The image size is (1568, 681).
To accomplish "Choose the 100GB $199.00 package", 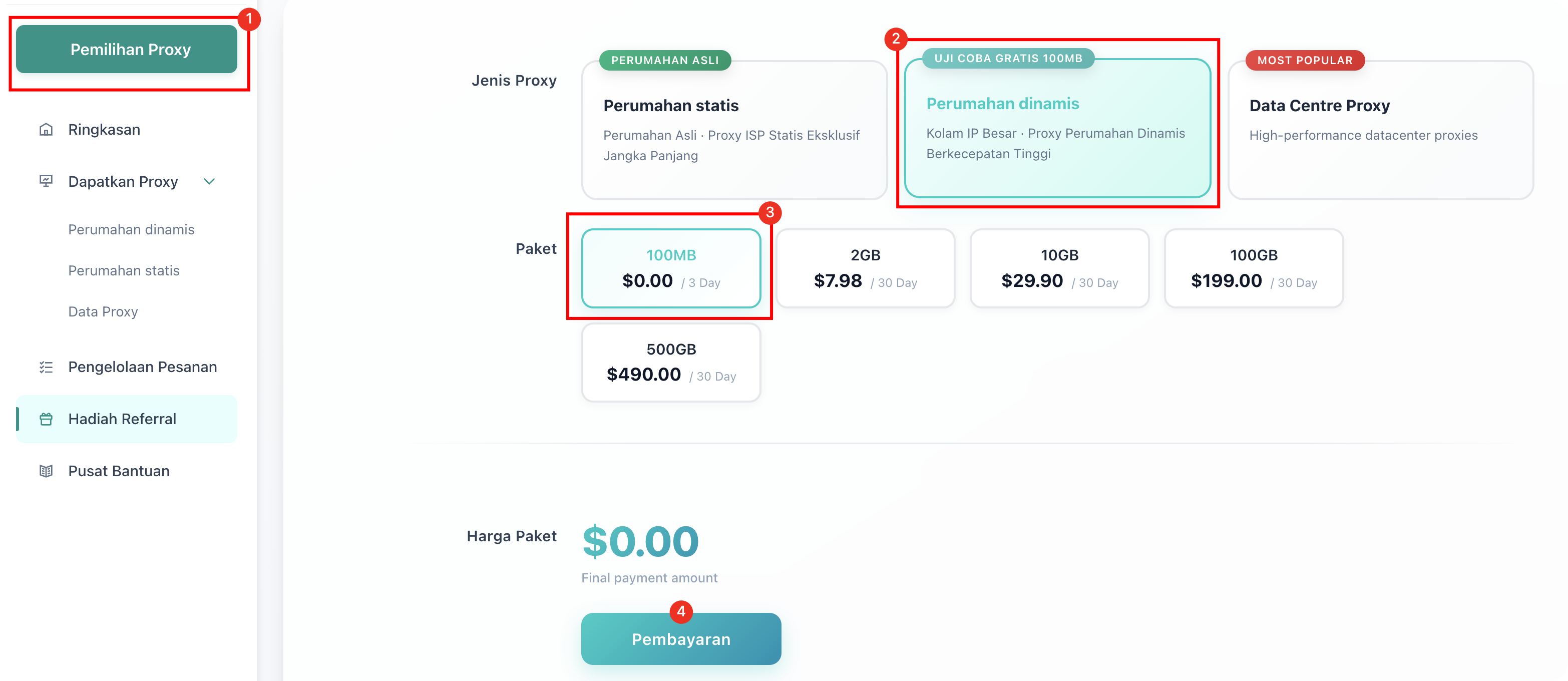I will click(1253, 268).
